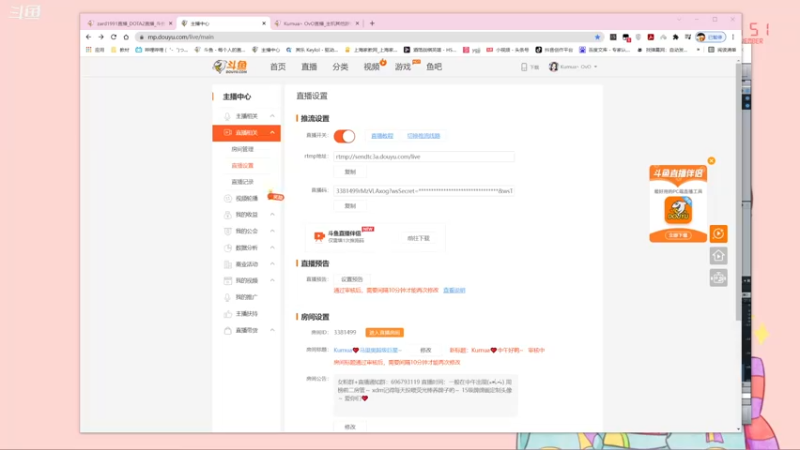Click the orange 进入直播房间 button
This screenshot has height=450, width=800.
click(384, 333)
